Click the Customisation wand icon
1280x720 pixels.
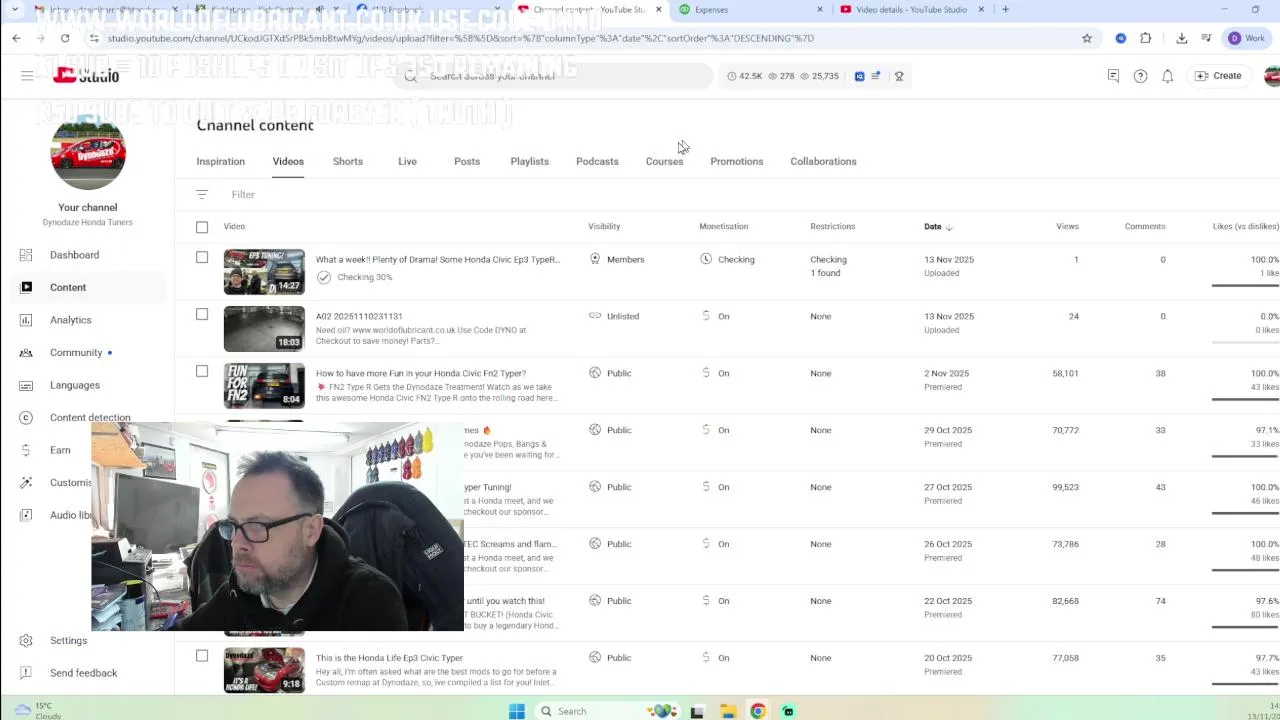[x=26, y=482]
